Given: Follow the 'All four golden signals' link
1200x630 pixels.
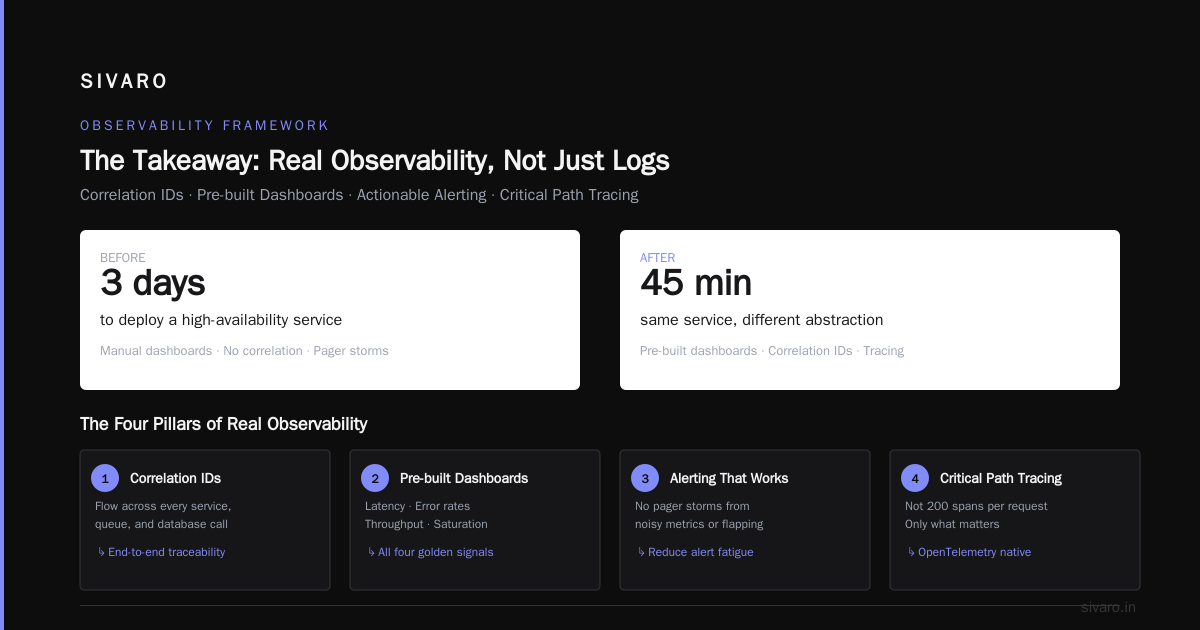Looking at the screenshot, I should [430, 552].
